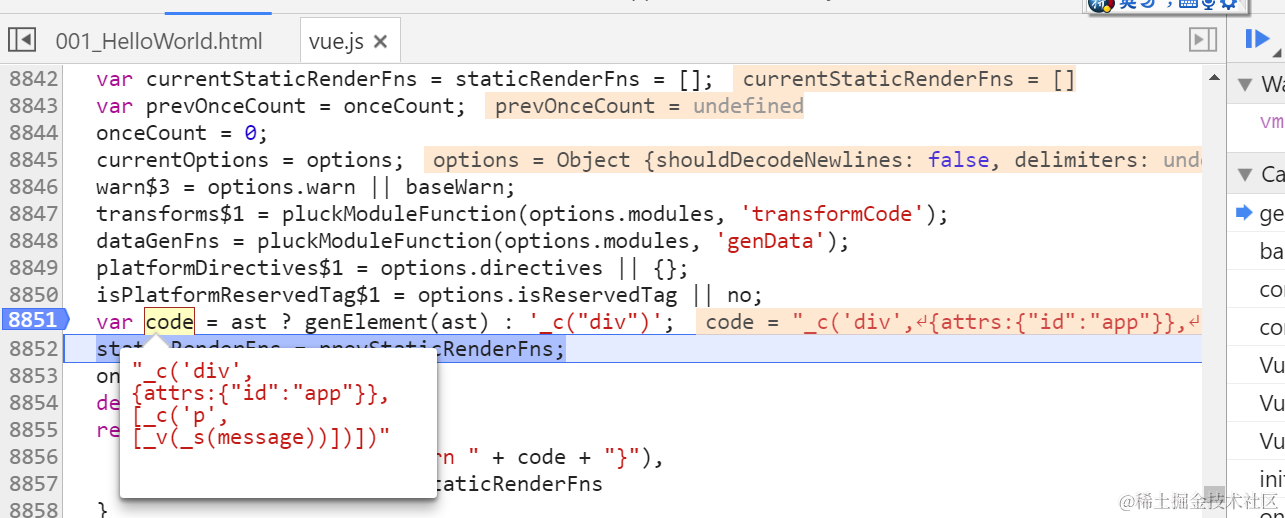Viewport: 1285px width, 518px height.
Task: Set a breakpoint on line 8844
Action: (34, 133)
